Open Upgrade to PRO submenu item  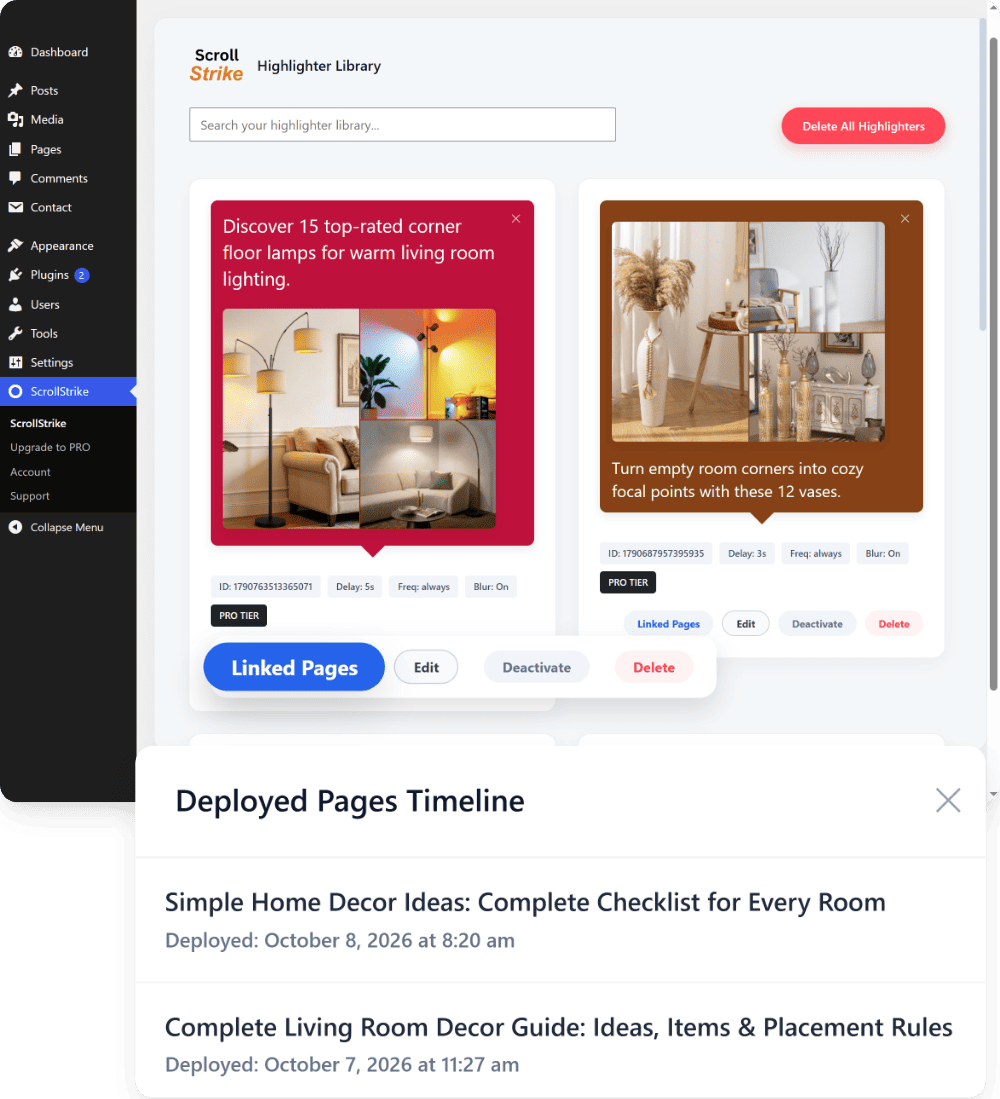coord(50,447)
